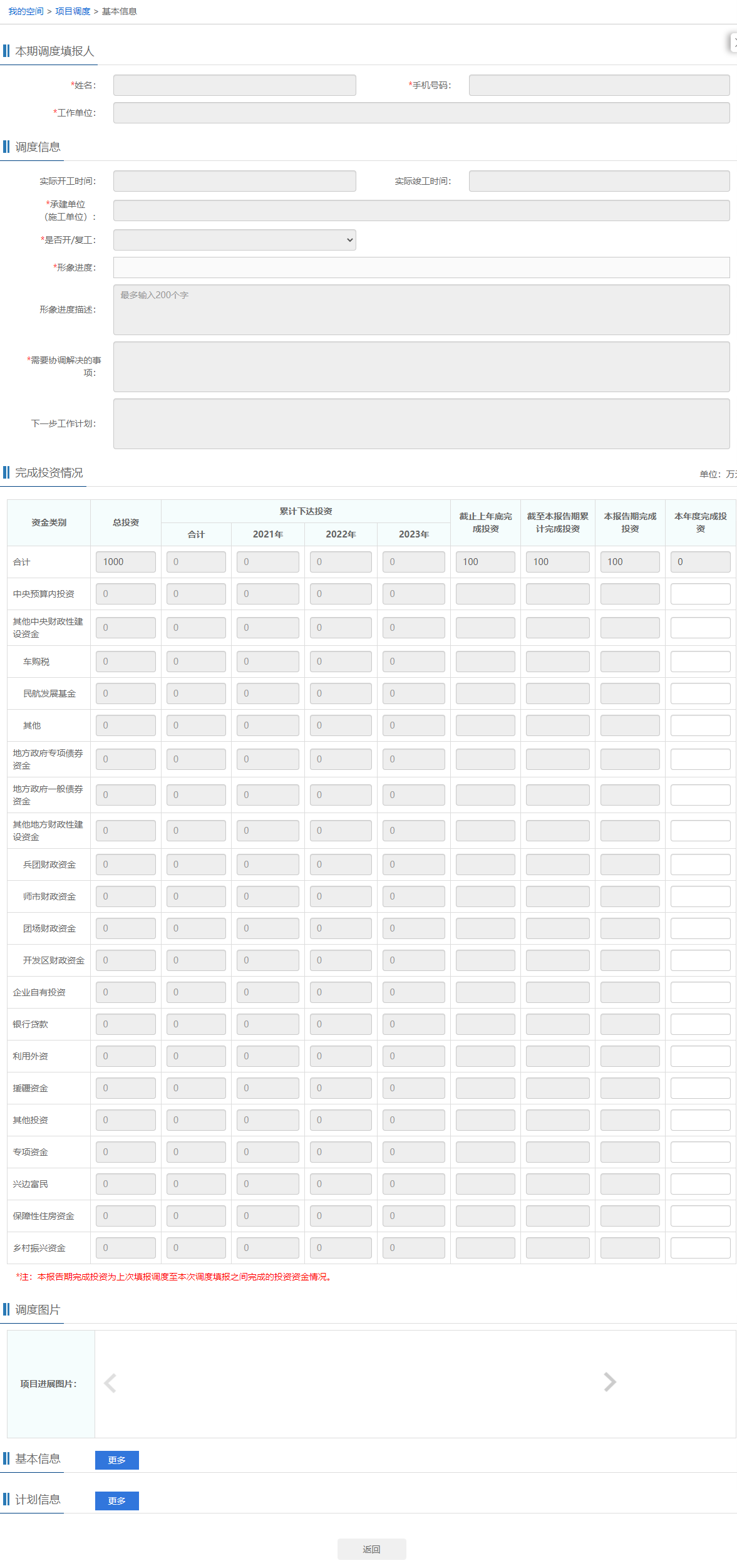
Task: Click 更多 button beside 计划信息
Action: tap(116, 1500)
